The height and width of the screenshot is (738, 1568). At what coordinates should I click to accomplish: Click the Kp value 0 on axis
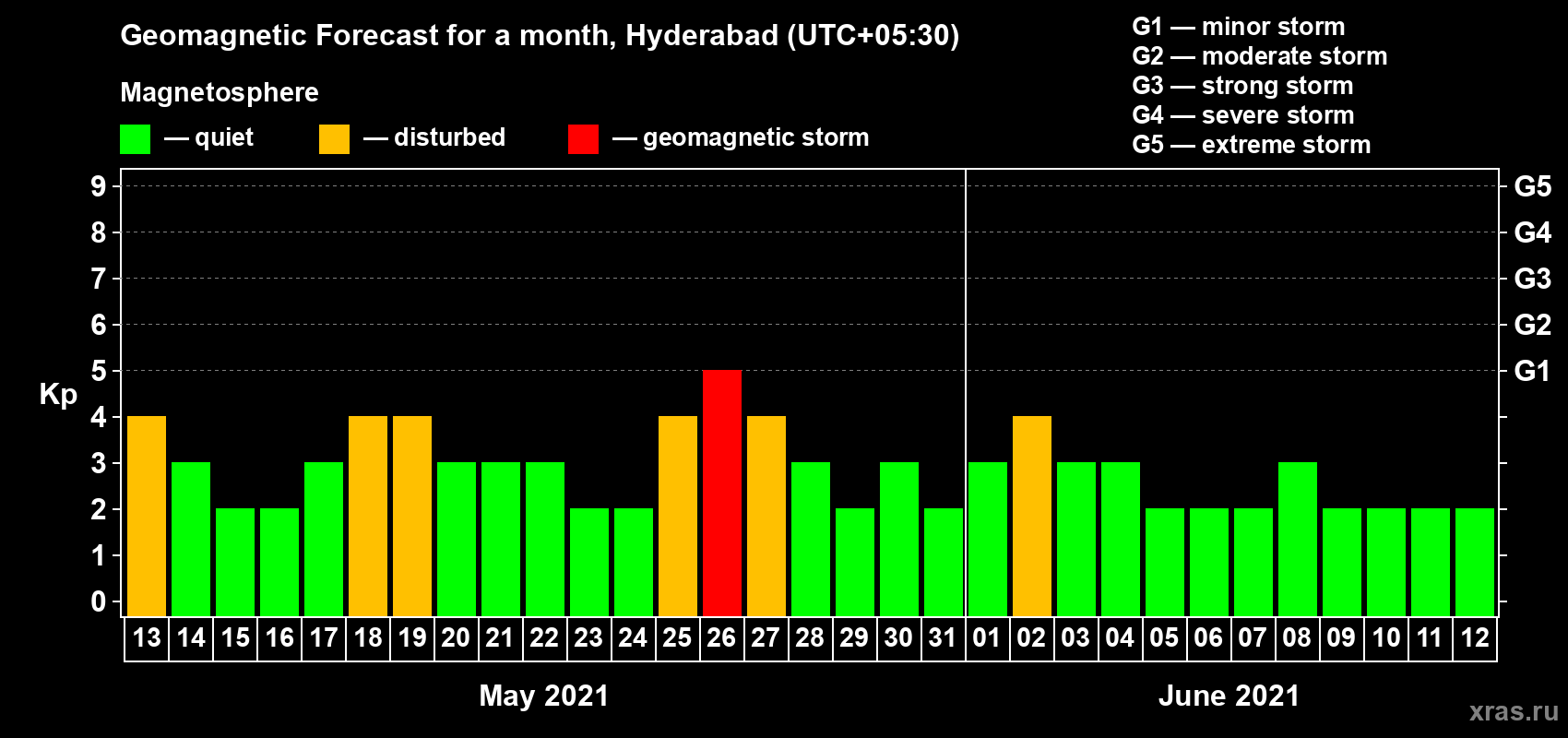[x=99, y=601]
